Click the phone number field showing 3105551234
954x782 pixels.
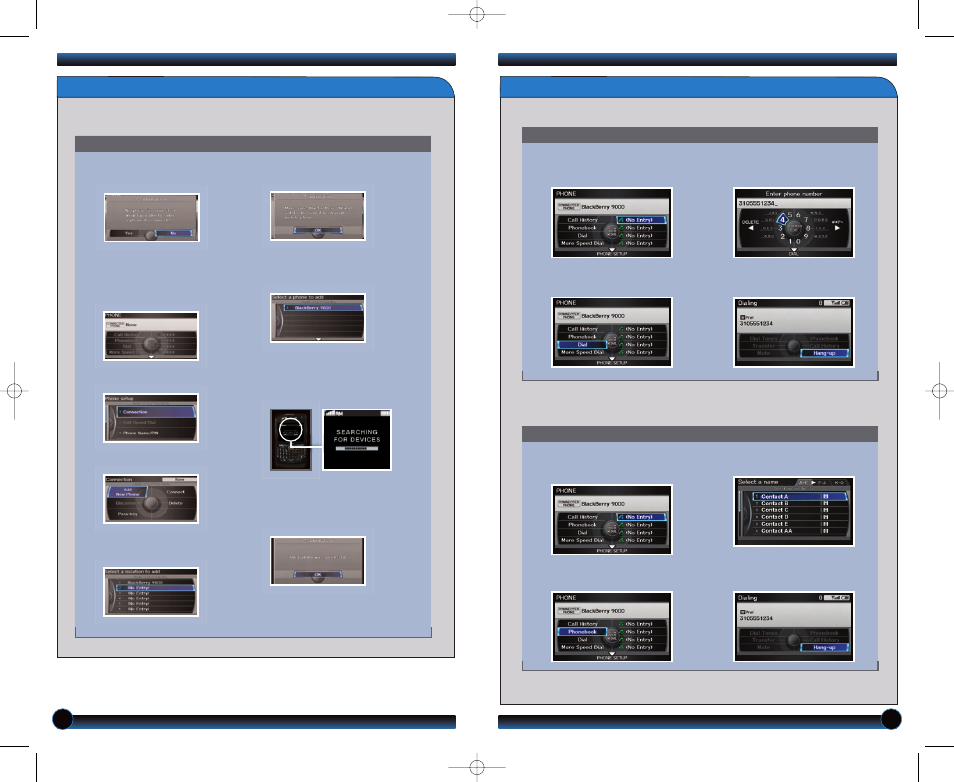point(794,203)
